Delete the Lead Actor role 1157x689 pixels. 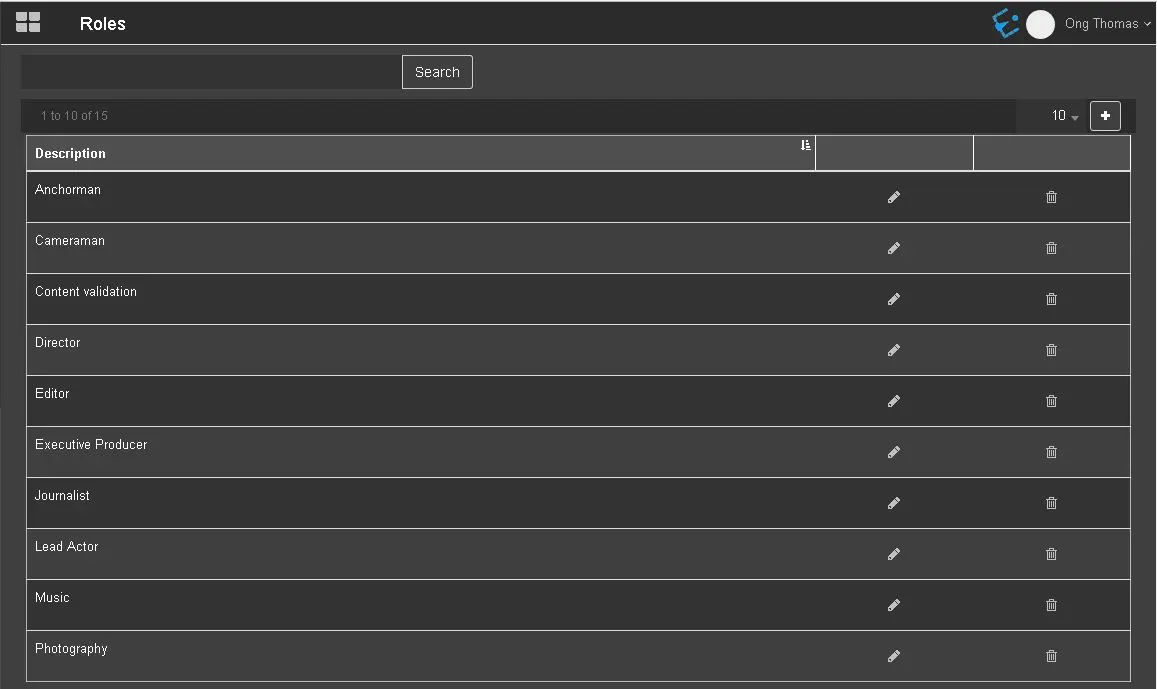click(1051, 554)
